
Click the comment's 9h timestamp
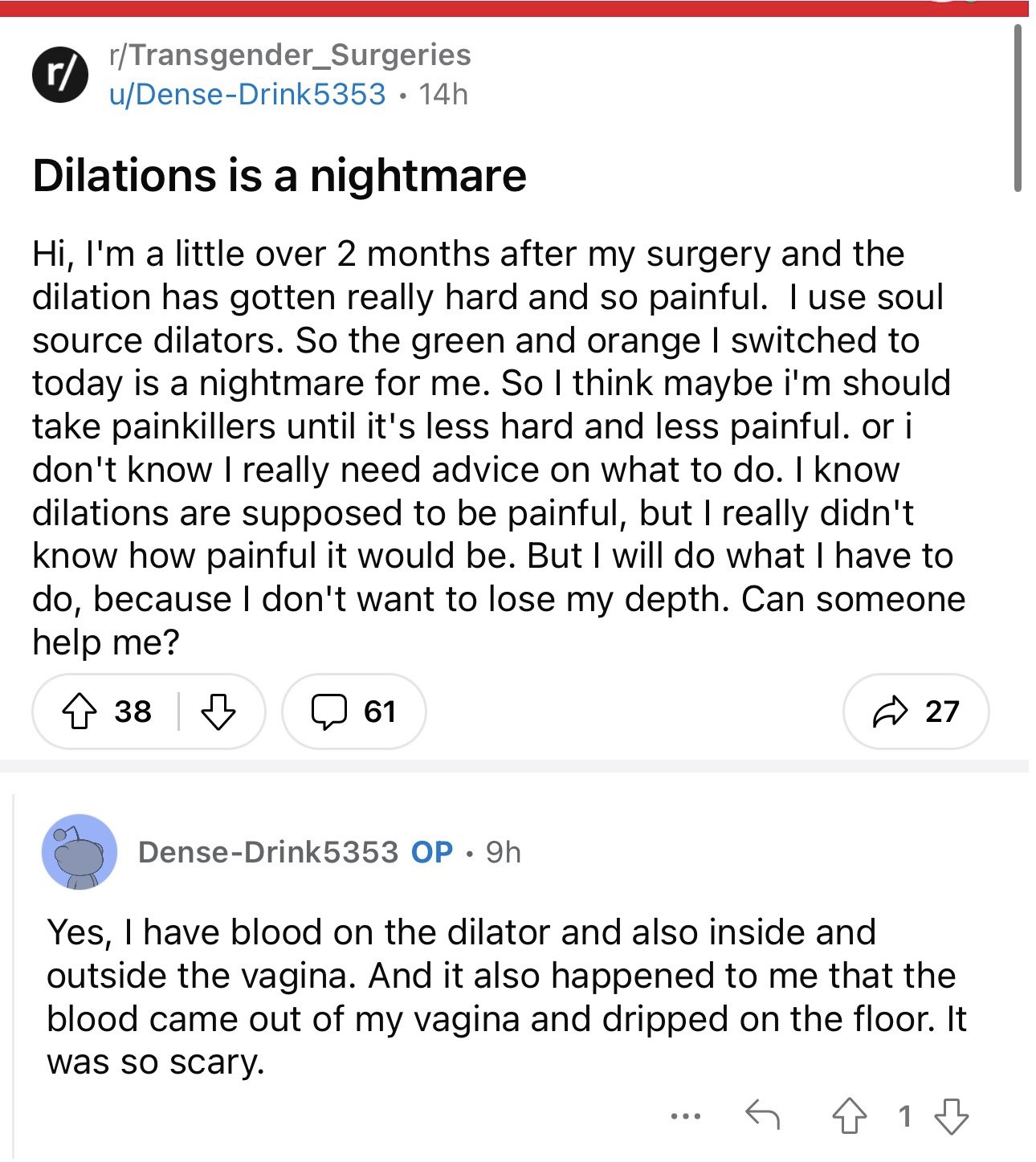coord(504,852)
